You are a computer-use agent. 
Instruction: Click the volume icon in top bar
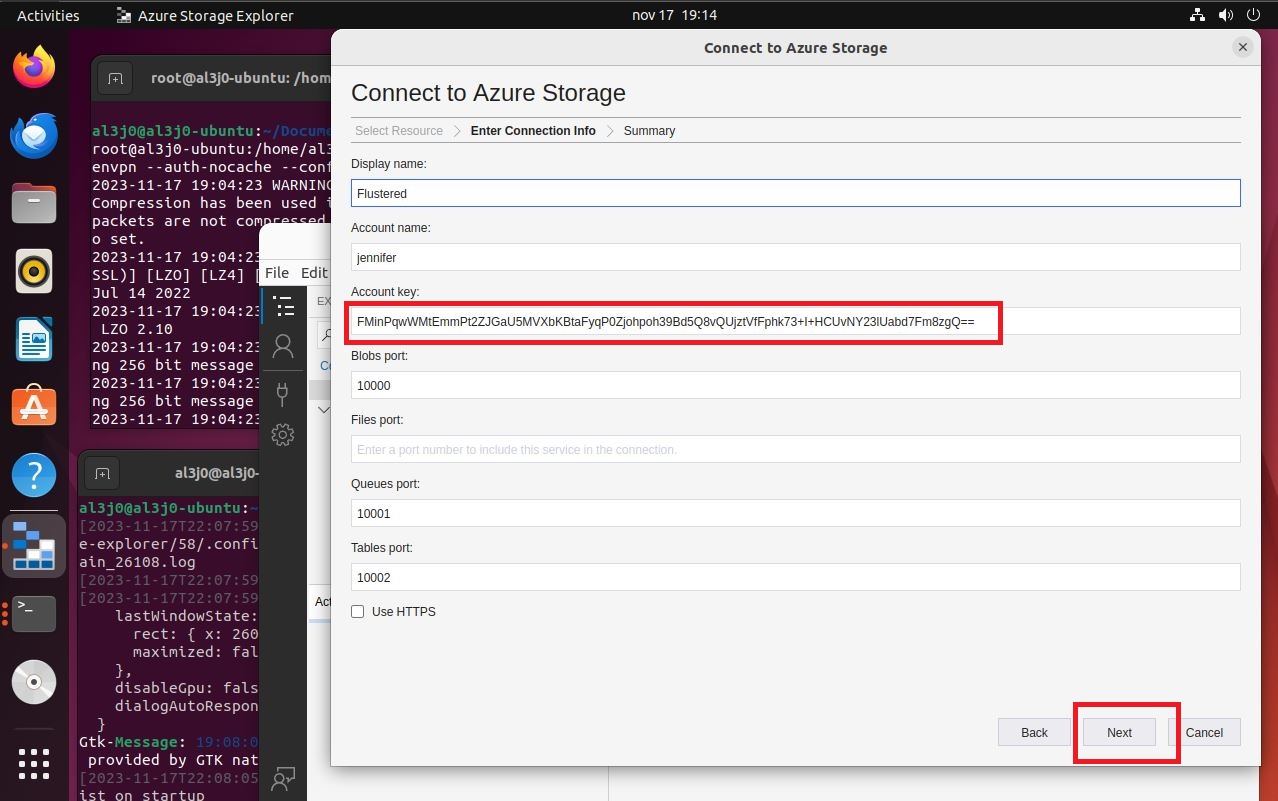1226,15
